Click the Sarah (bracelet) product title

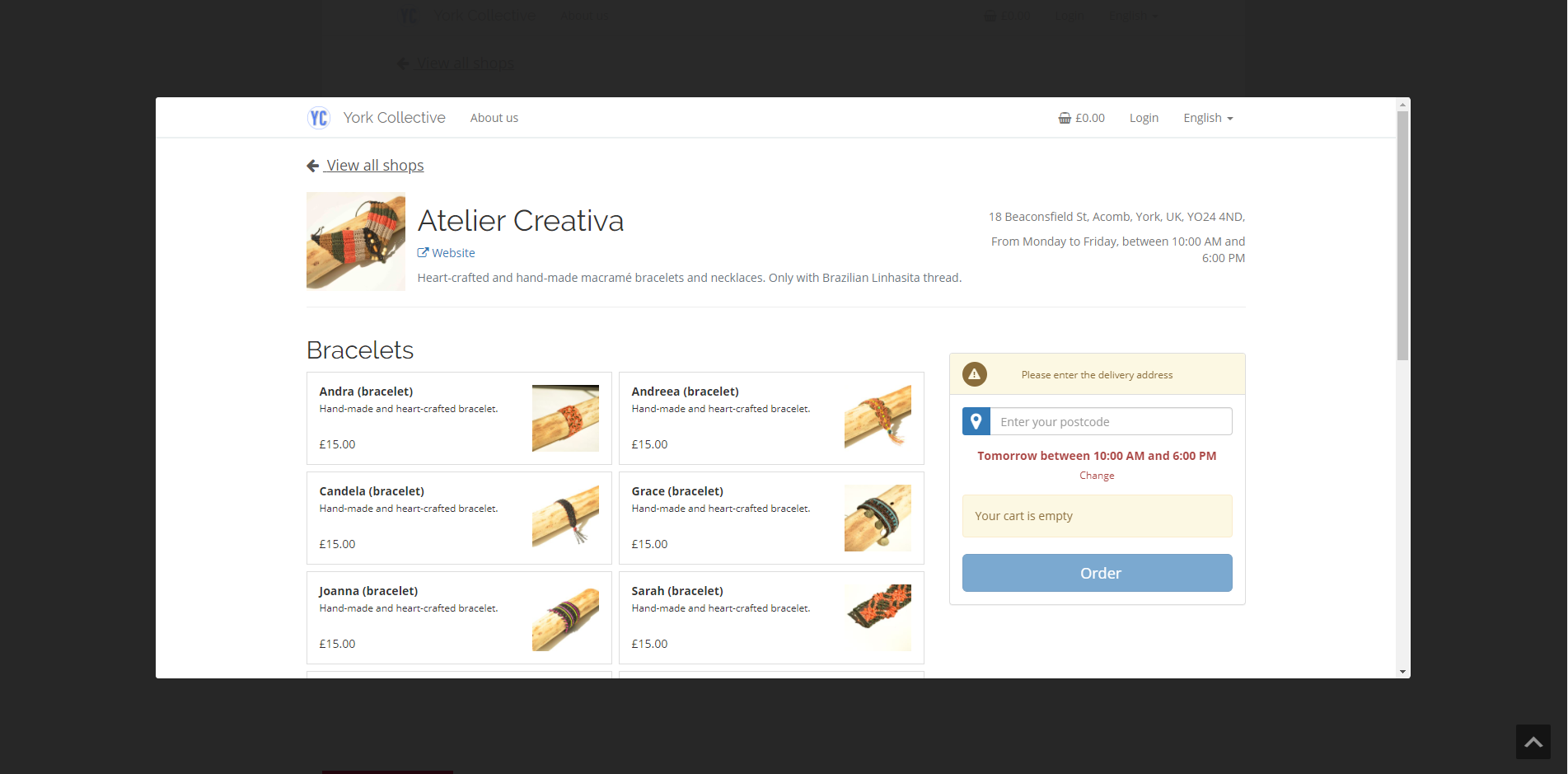tap(678, 591)
